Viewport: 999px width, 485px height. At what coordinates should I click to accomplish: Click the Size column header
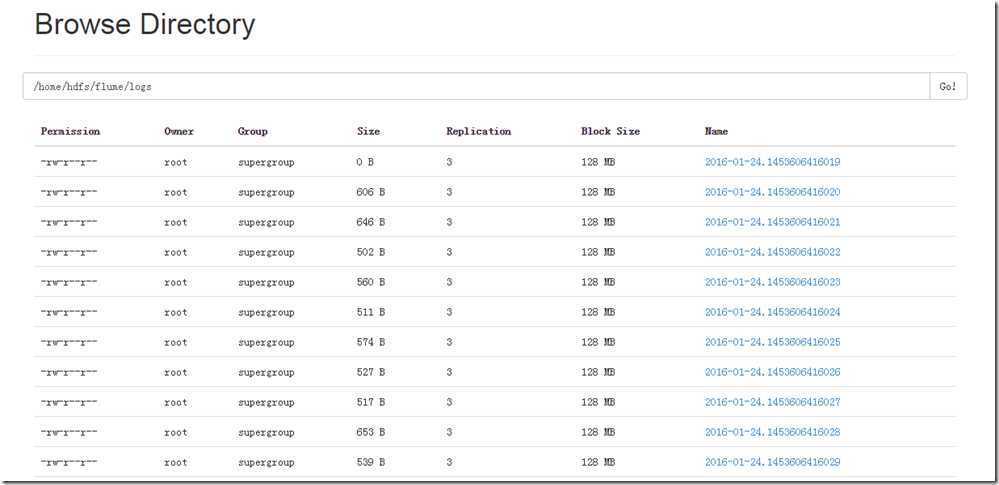click(x=368, y=131)
